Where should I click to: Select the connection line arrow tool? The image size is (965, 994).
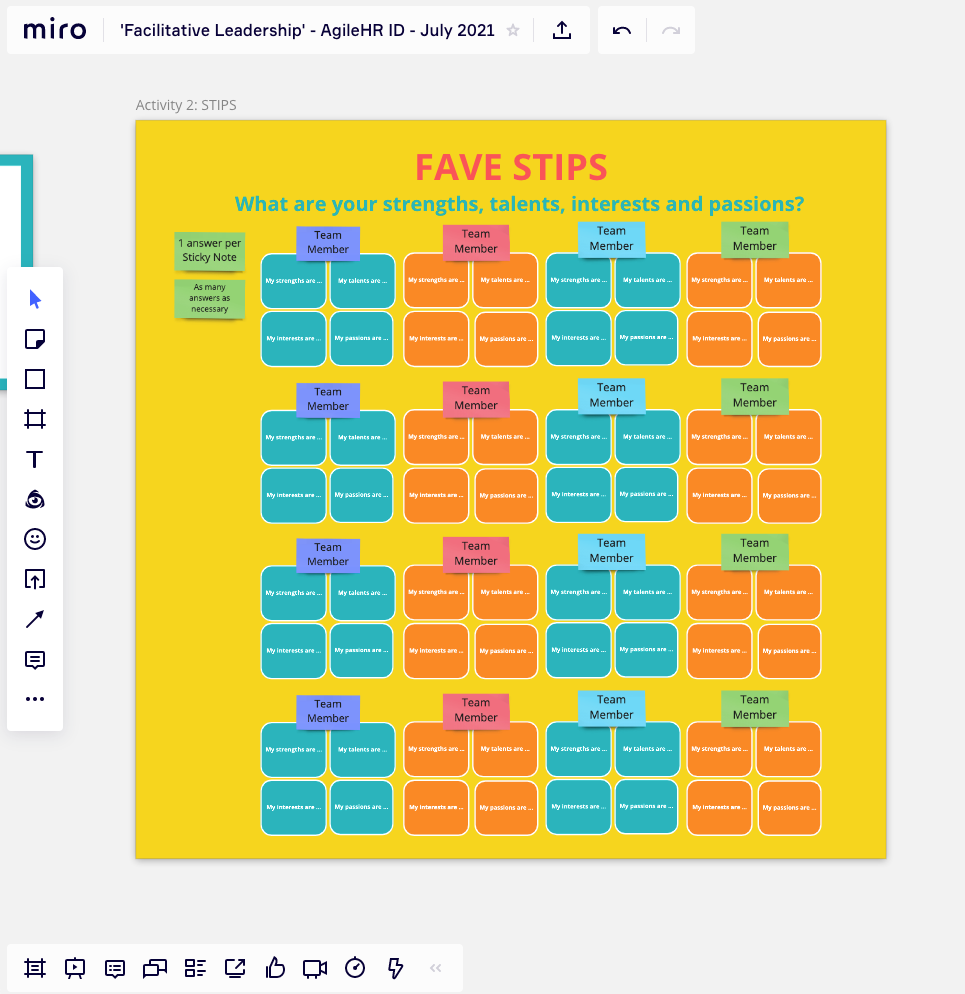35,619
